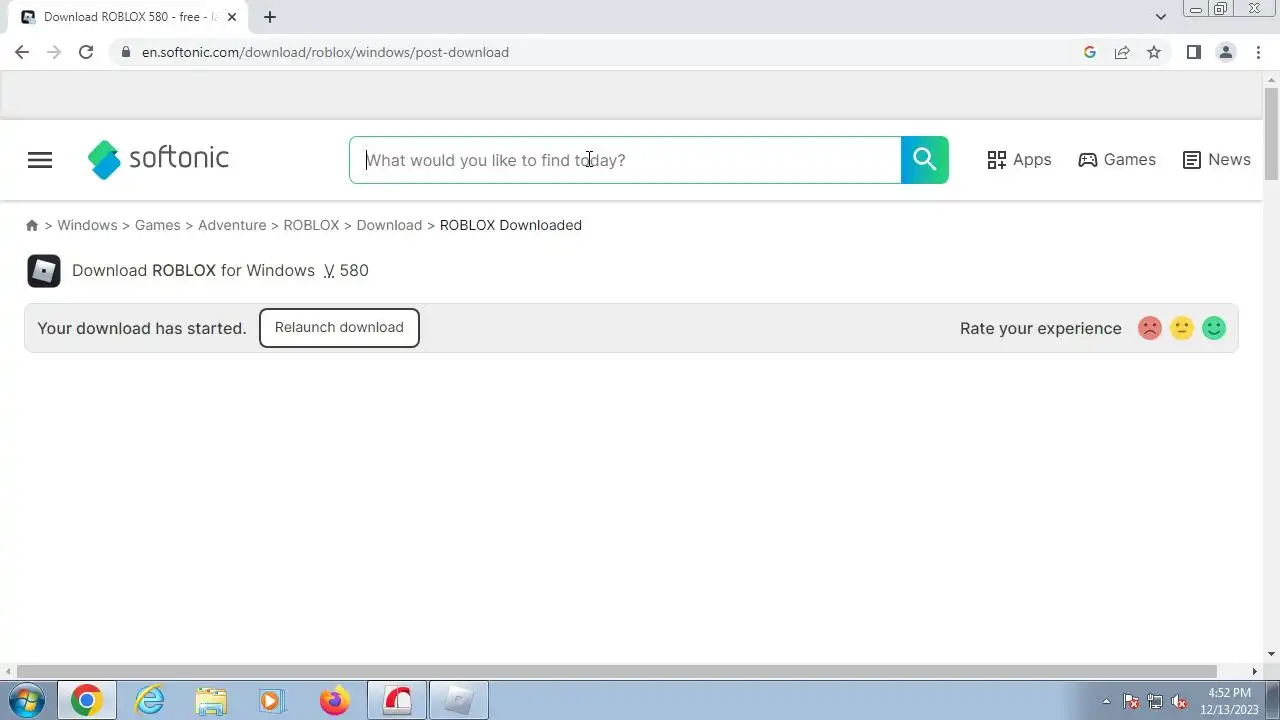1280x720 pixels.
Task: Open Chrome profile avatar
Action: (x=1225, y=52)
